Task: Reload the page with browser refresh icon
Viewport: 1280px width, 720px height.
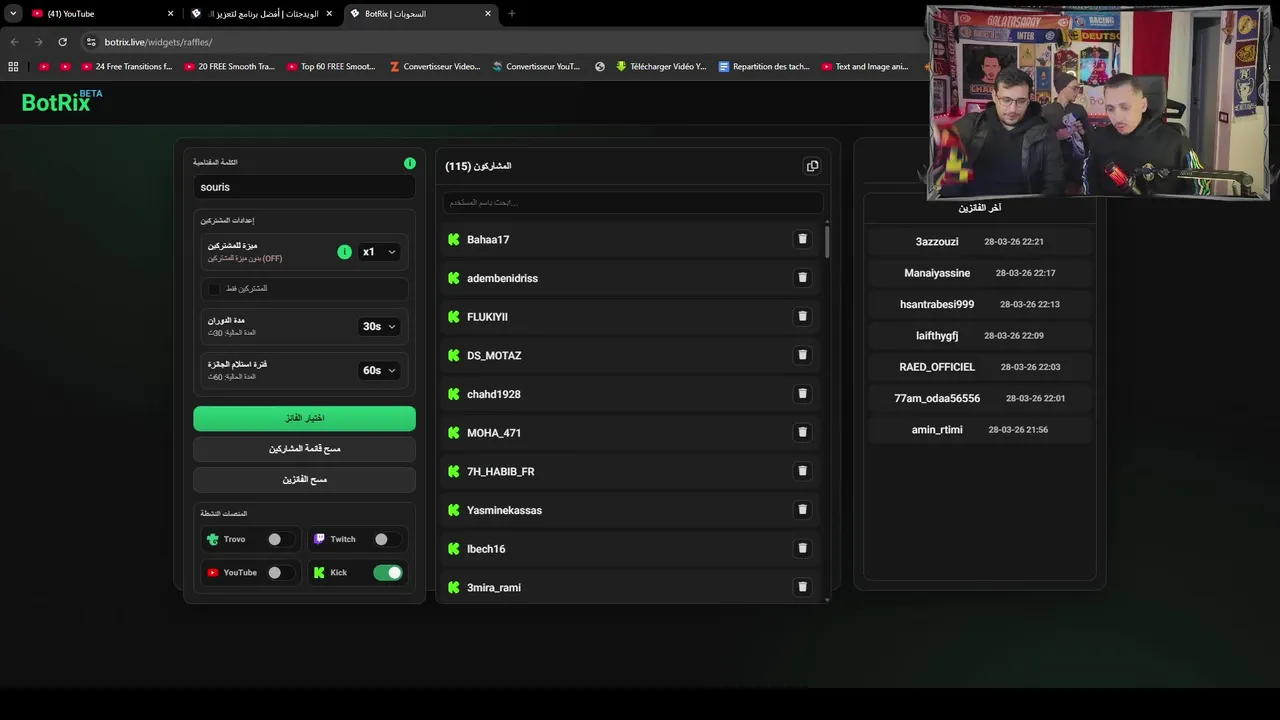Action: tap(62, 42)
